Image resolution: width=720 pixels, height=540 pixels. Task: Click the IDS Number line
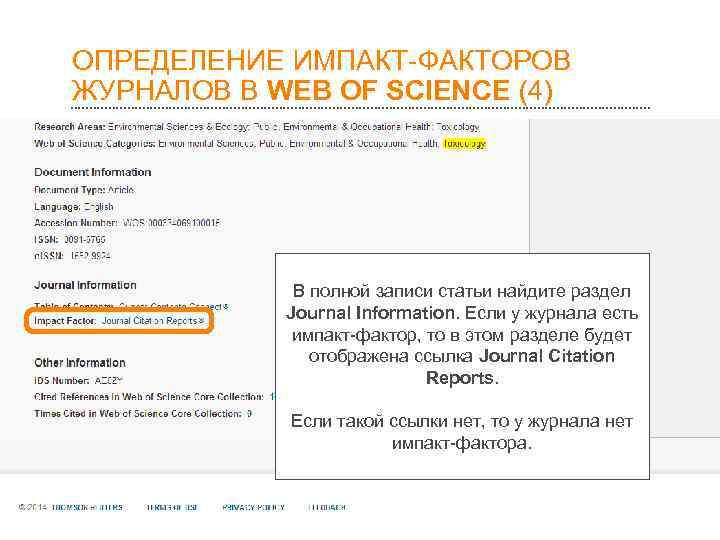pos(79,381)
